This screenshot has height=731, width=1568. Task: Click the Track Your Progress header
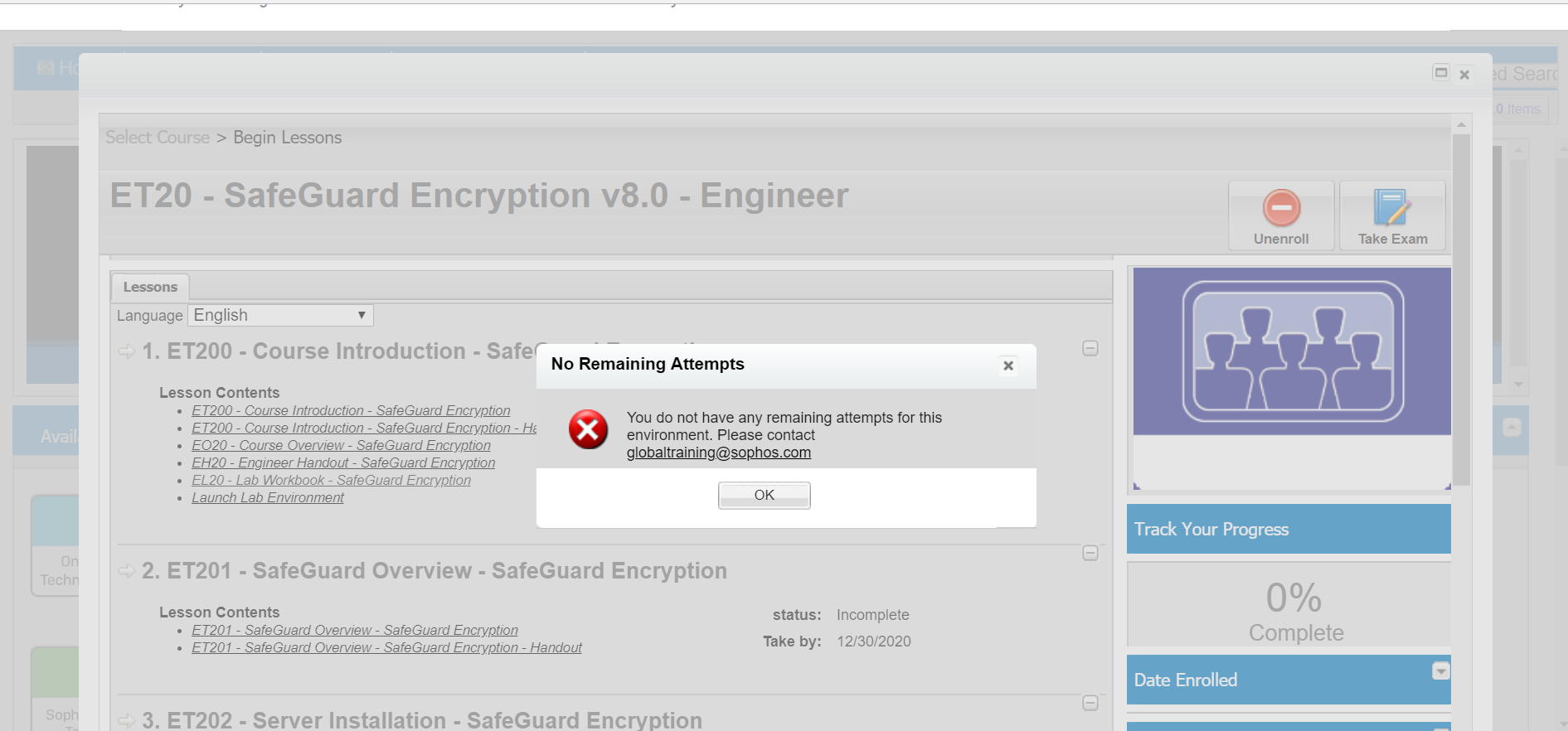coord(1289,529)
